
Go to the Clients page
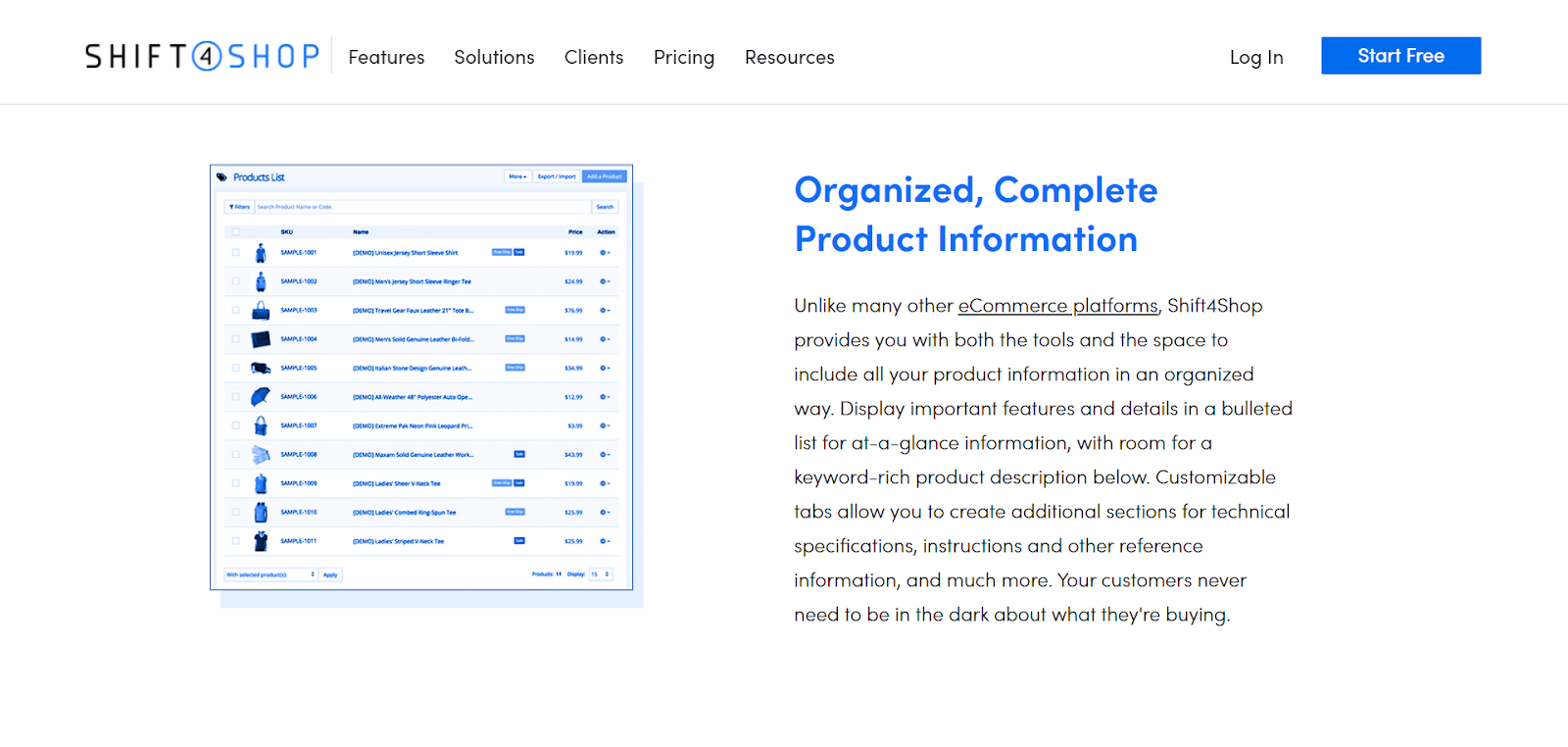(x=594, y=57)
